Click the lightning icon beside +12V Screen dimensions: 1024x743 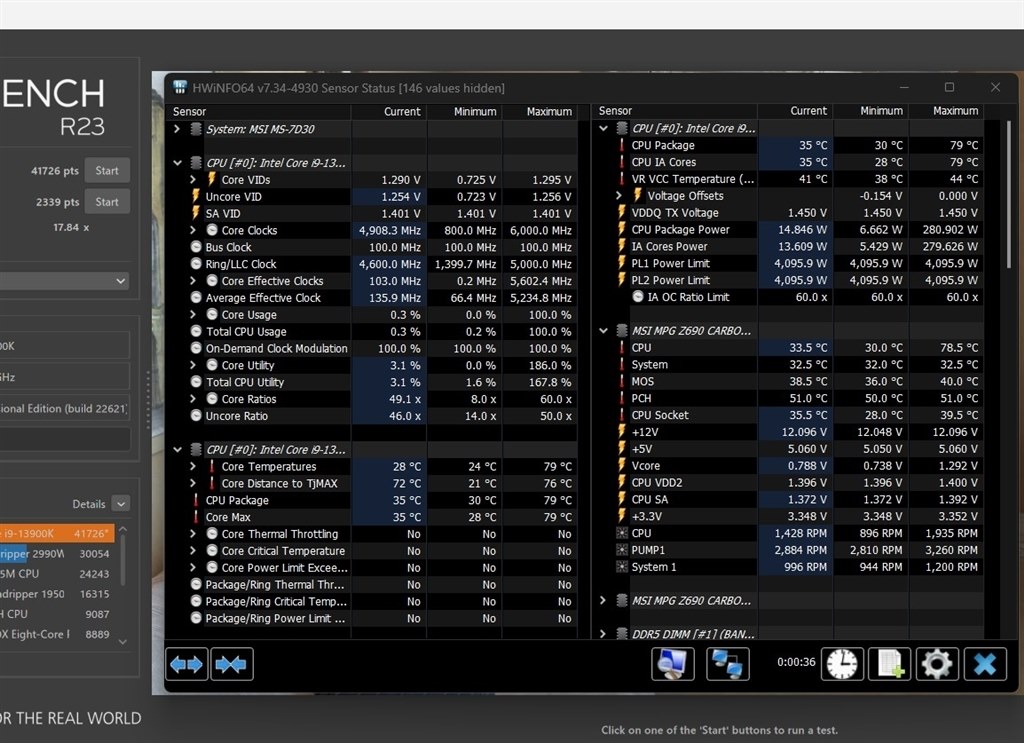(x=622, y=432)
